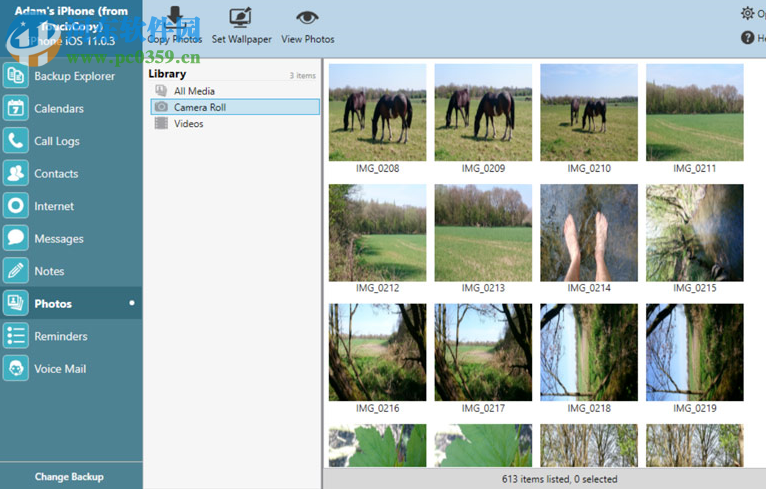Image resolution: width=766 pixels, height=490 pixels.
Task: Select the Call Logs phone icon
Action: (x=16, y=141)
